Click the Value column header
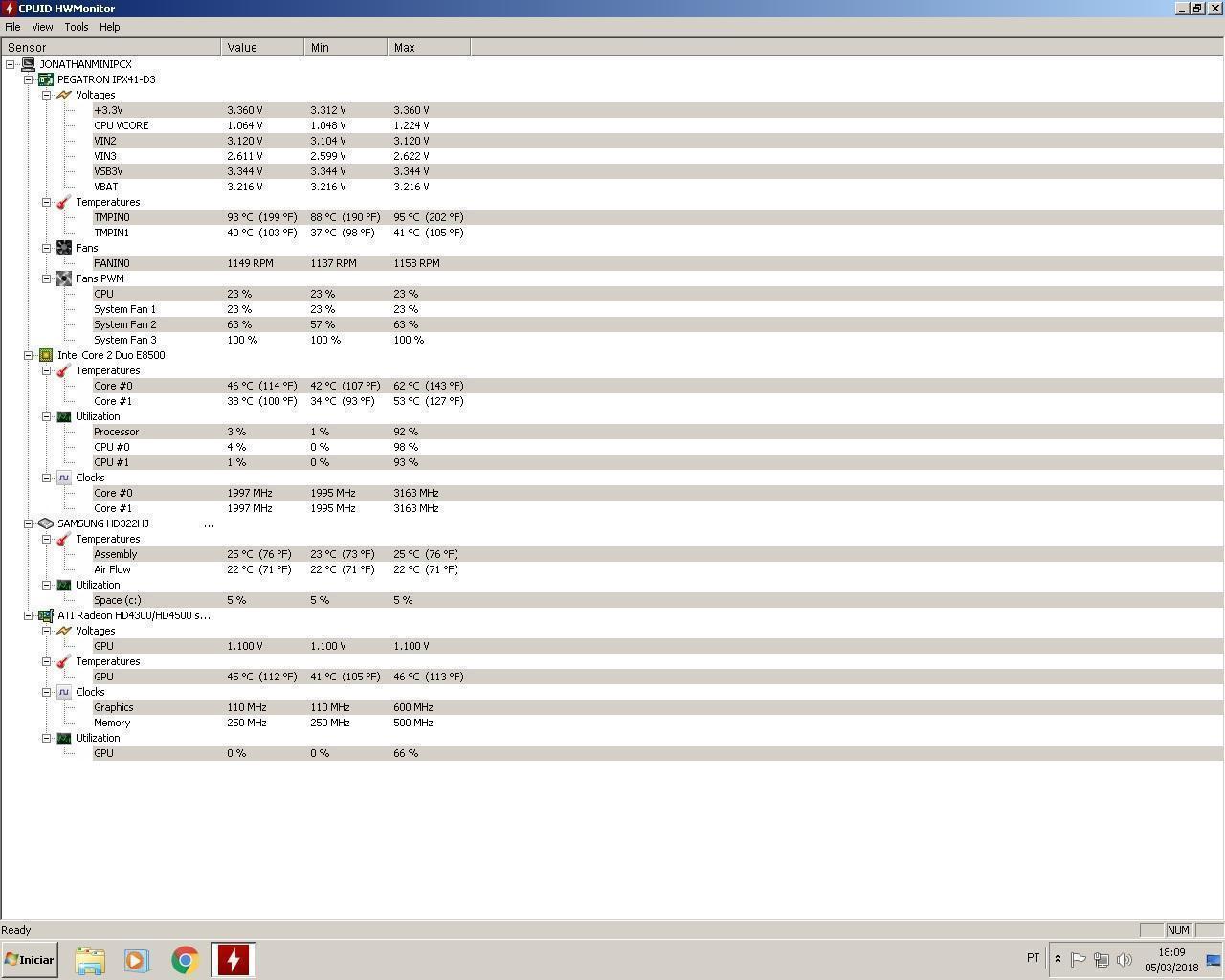Image resolution: width=1225 pixels, height=980 pixels. tap(262, 47)
